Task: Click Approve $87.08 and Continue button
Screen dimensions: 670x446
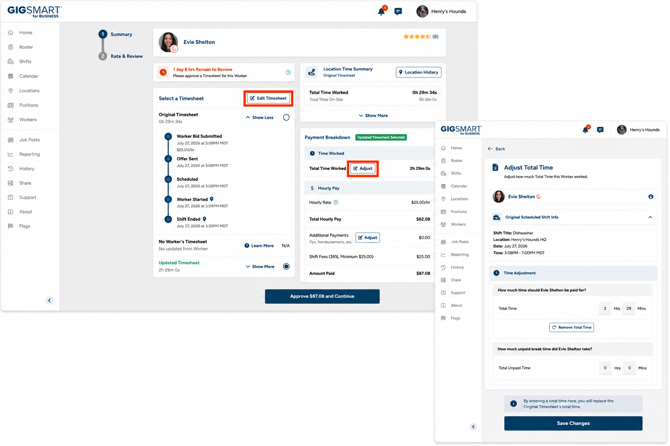Action: pos(322,296)
